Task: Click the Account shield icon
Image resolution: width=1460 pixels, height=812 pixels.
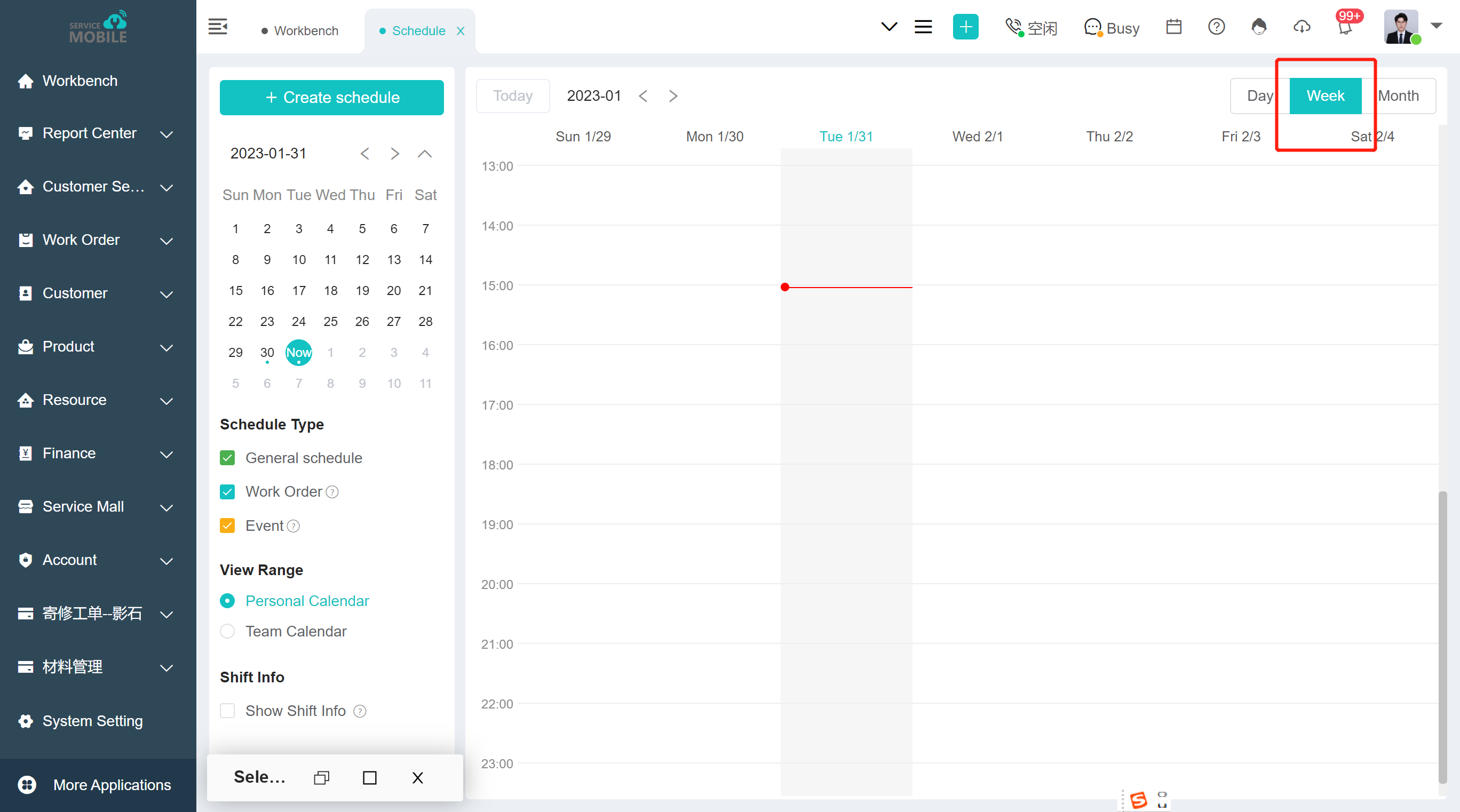Action: click(x=26, y=560)
